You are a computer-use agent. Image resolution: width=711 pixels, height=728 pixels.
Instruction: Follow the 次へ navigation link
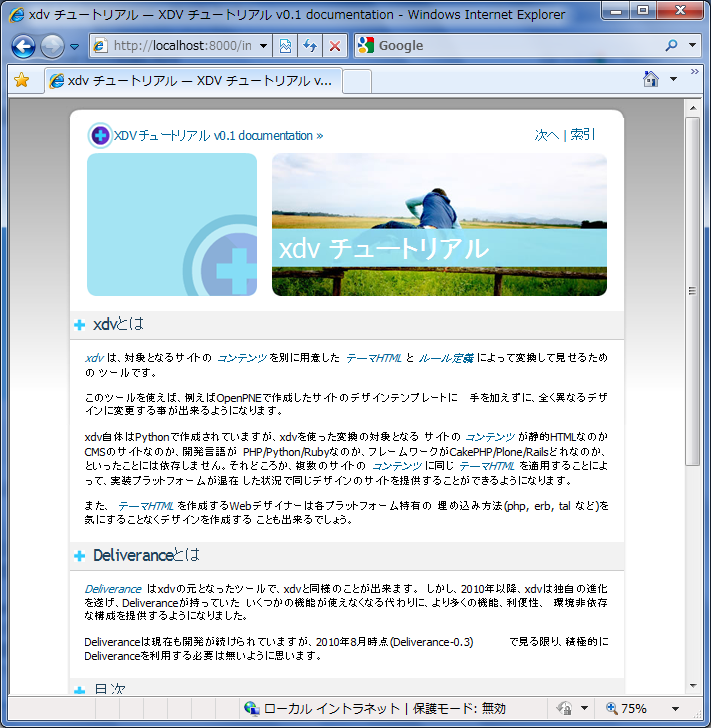click(x=547, y=135)
